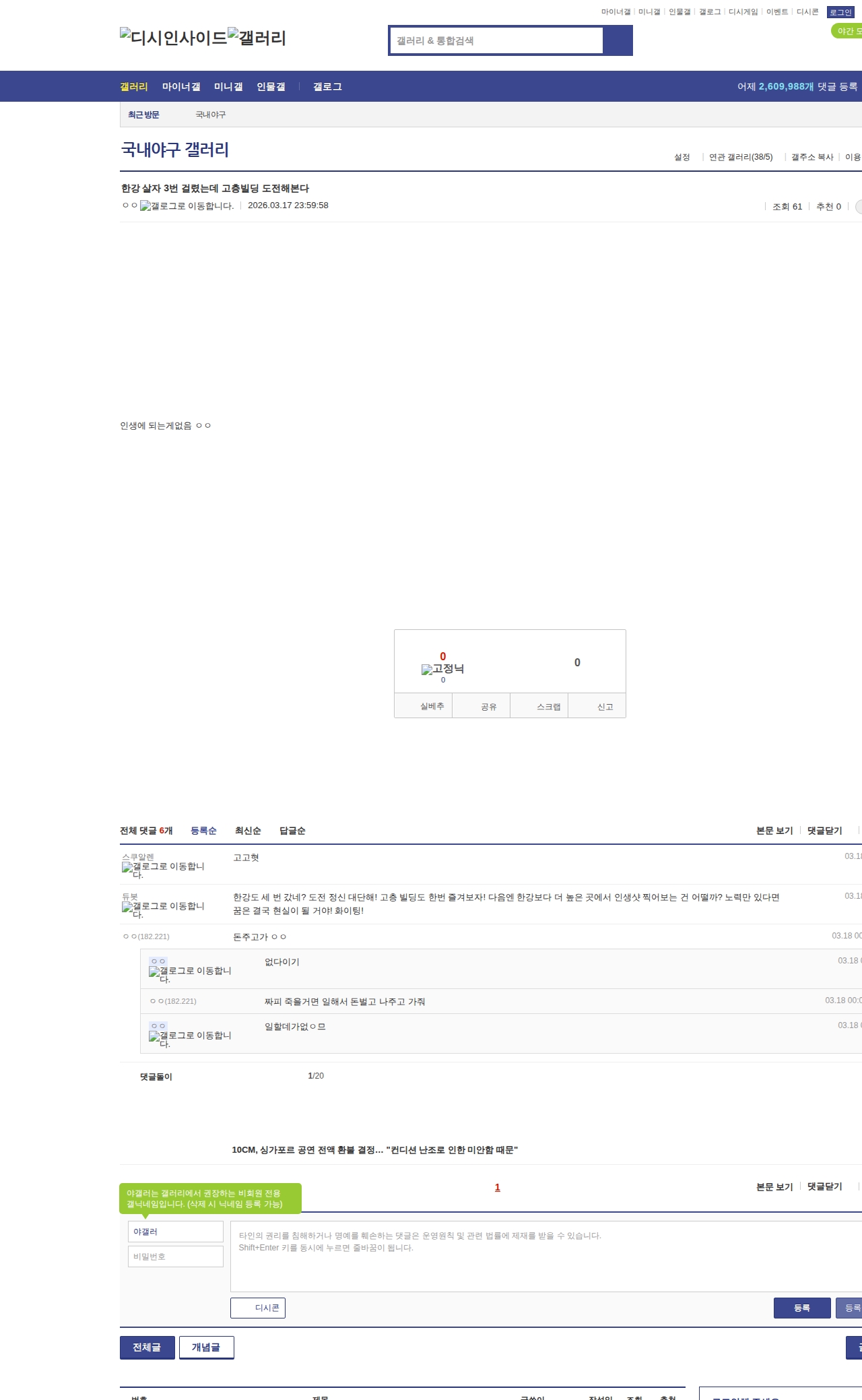Select 갤러리 in the main navigation bar
Viewport: 862px width, 1400px height.
pyautogui.click(x=133, y=87)
